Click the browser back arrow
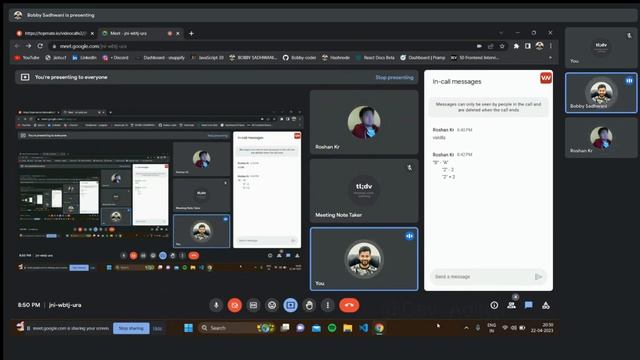 pos(17,46)
